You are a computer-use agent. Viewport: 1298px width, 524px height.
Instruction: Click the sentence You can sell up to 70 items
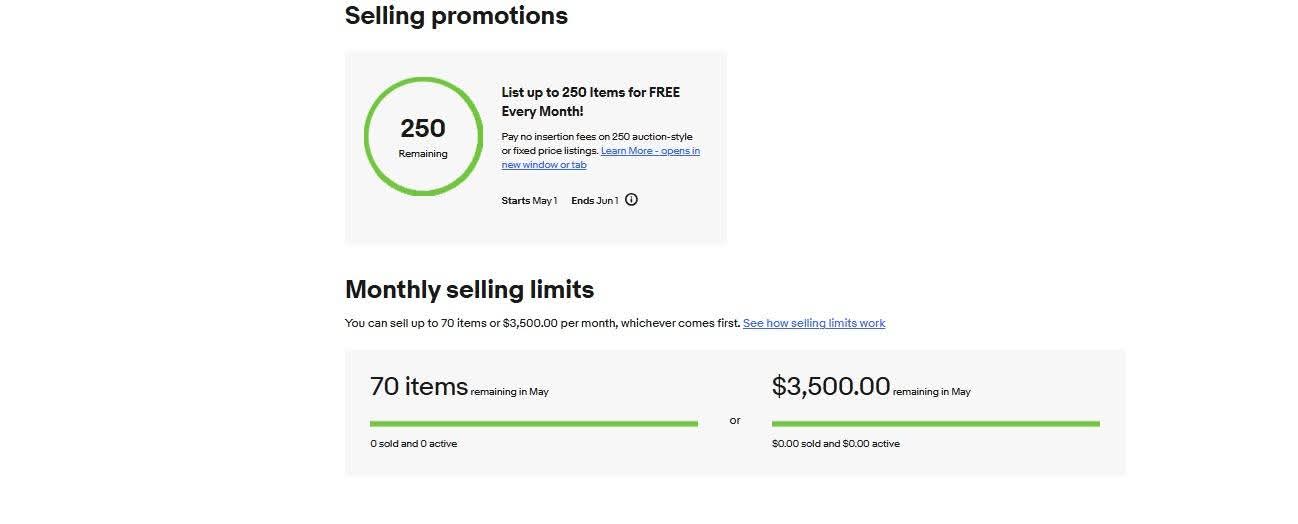[543, 323]
